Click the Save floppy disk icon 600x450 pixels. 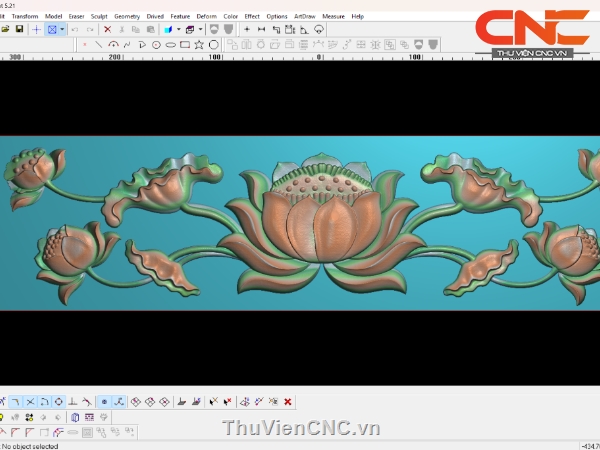point(19,30)
